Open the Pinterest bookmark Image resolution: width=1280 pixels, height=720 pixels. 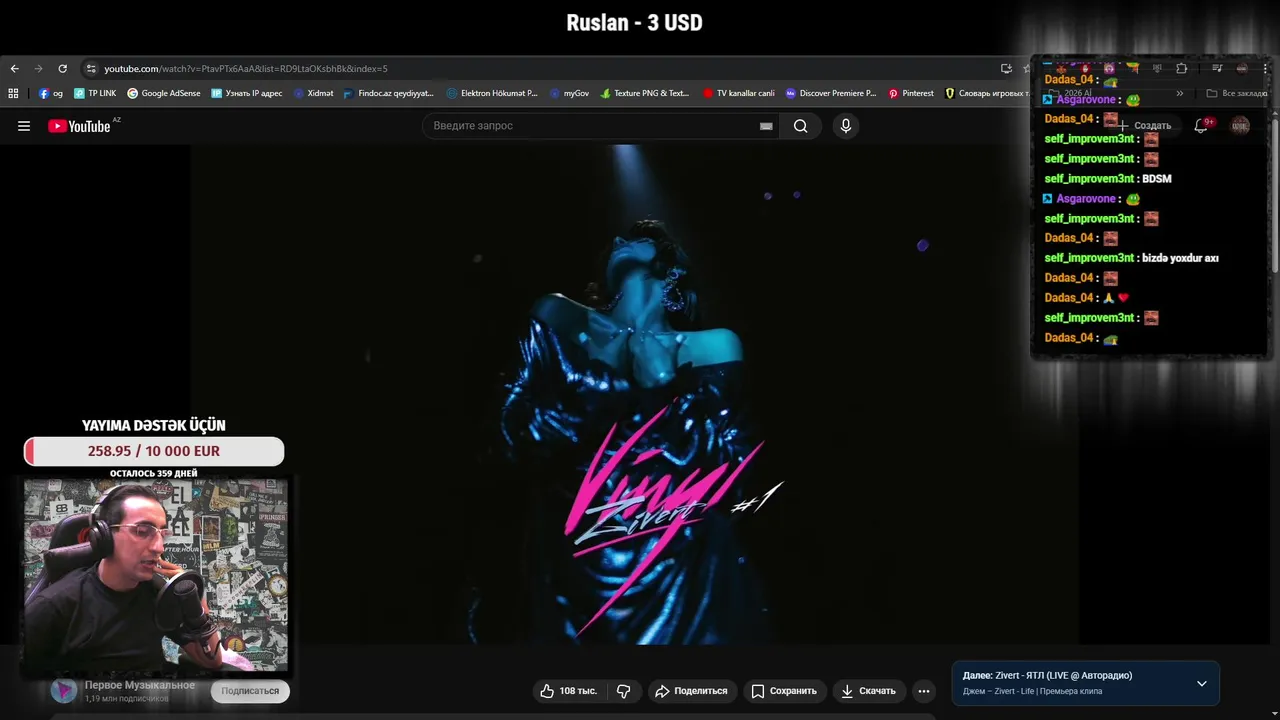tap(911, 93)
